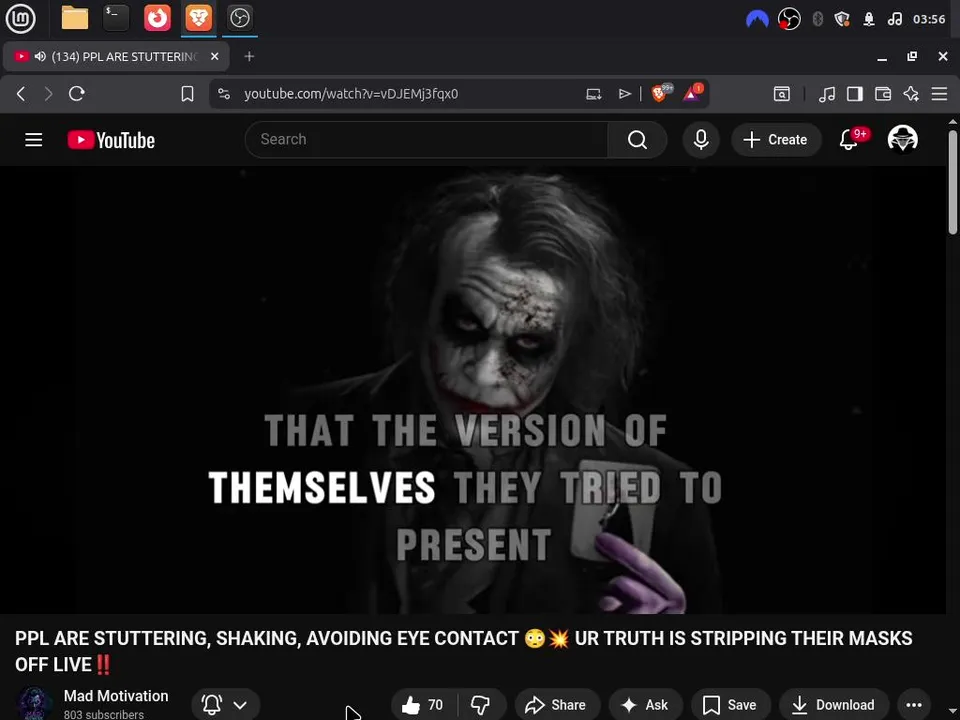
Task: Open system notifications bell in tray
Action: tap(869, 20)
